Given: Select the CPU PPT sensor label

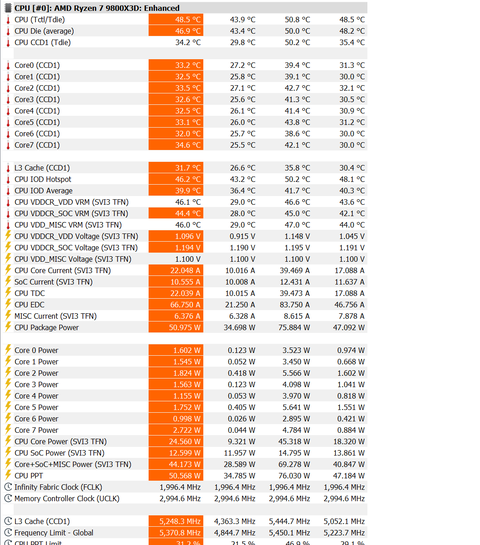Looking at the screenshot, I should point(29,476).
